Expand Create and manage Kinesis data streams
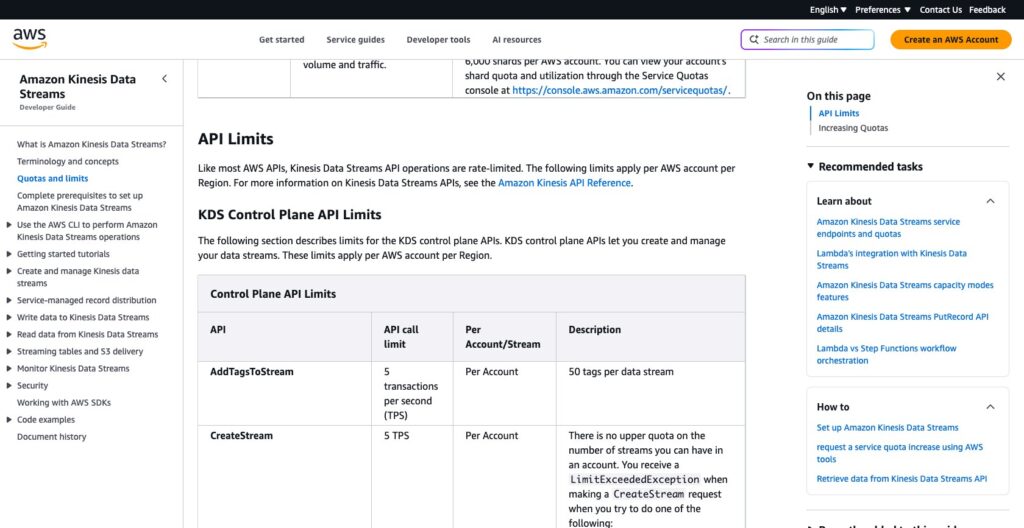The image size is (1024, 528). 9,271
